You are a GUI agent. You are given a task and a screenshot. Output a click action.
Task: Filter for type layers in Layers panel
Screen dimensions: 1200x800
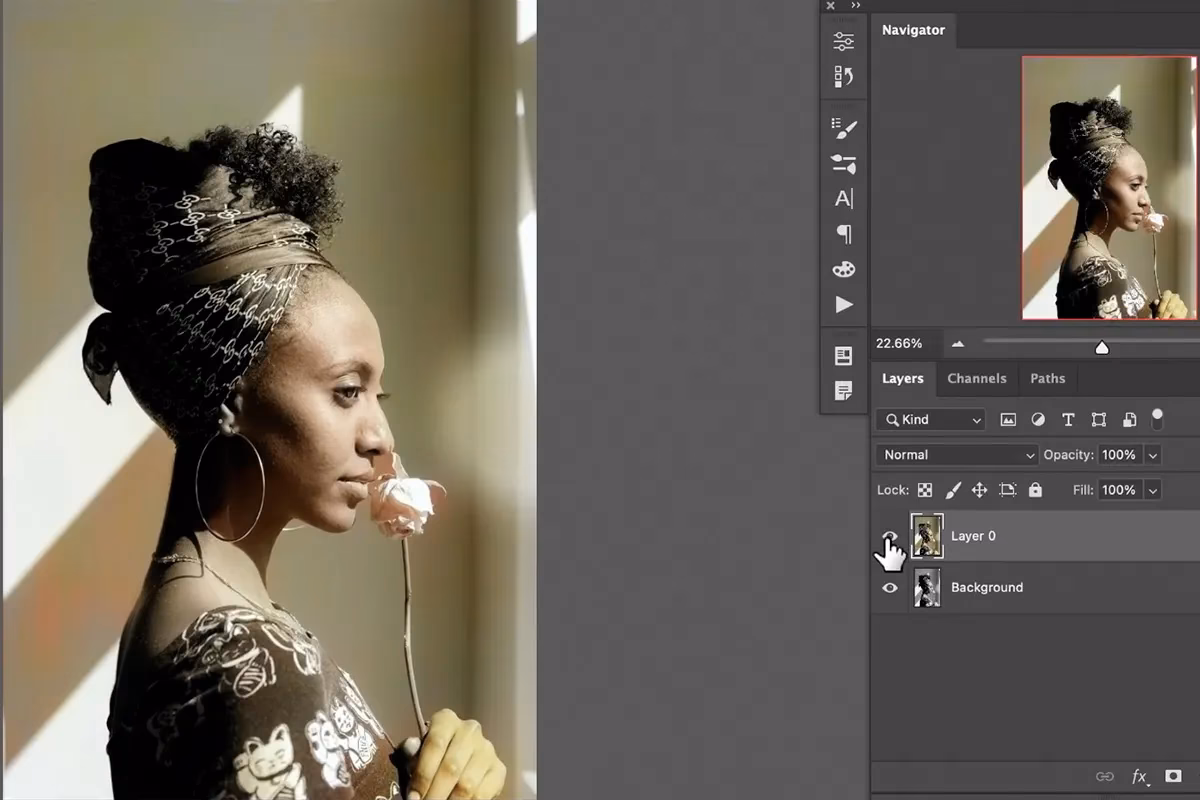coord(1067,419)
